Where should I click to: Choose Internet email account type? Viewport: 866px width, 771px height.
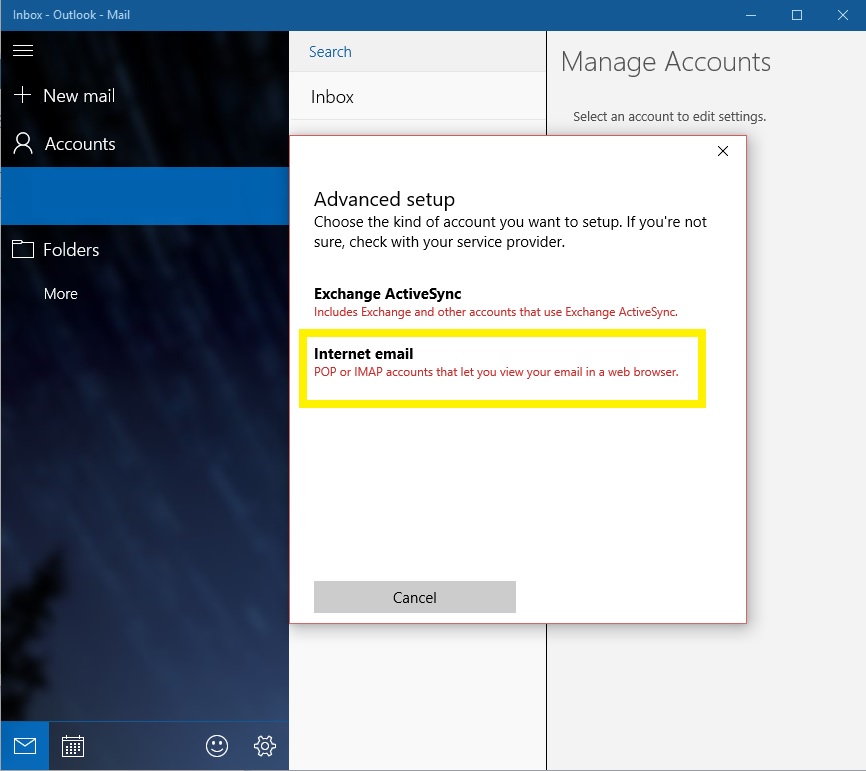(496, 362)
